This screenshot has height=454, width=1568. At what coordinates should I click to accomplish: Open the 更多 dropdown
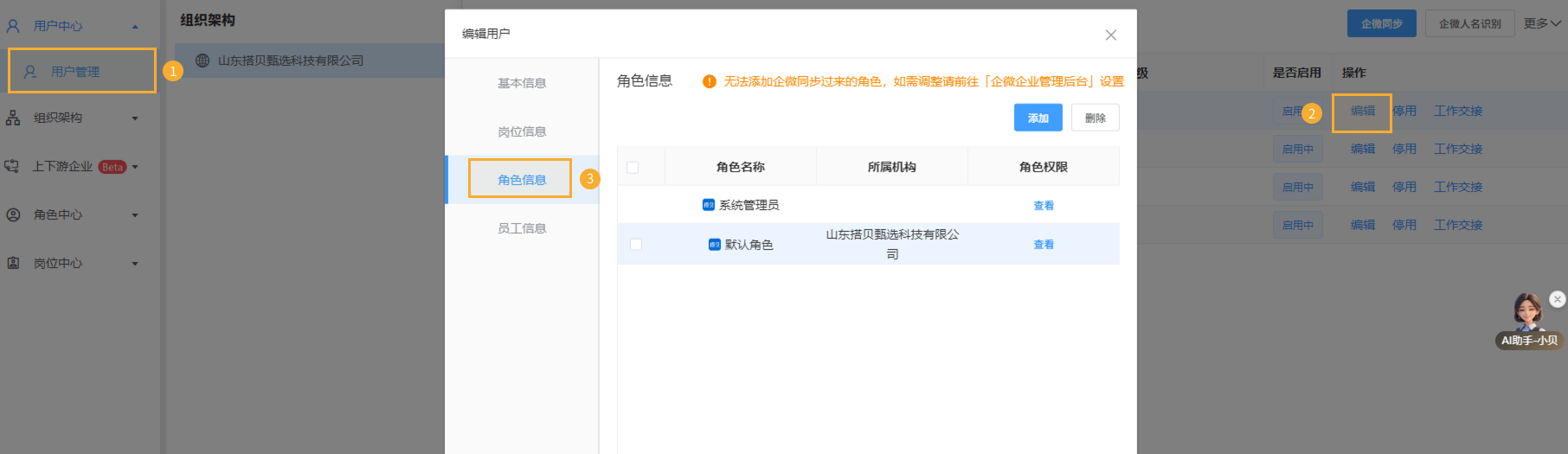point(1542,23)
